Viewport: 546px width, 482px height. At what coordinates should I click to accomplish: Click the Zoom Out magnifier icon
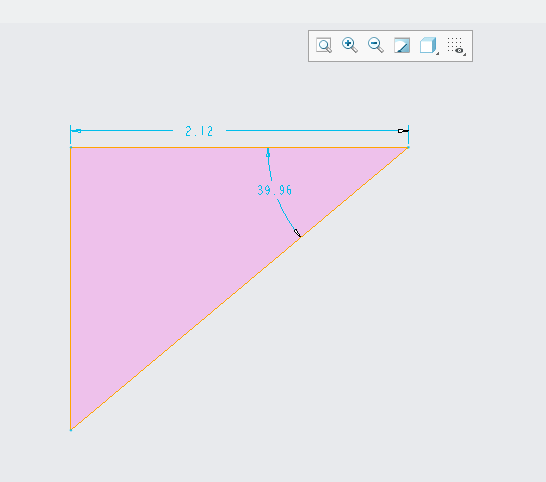tap(376, 45)
